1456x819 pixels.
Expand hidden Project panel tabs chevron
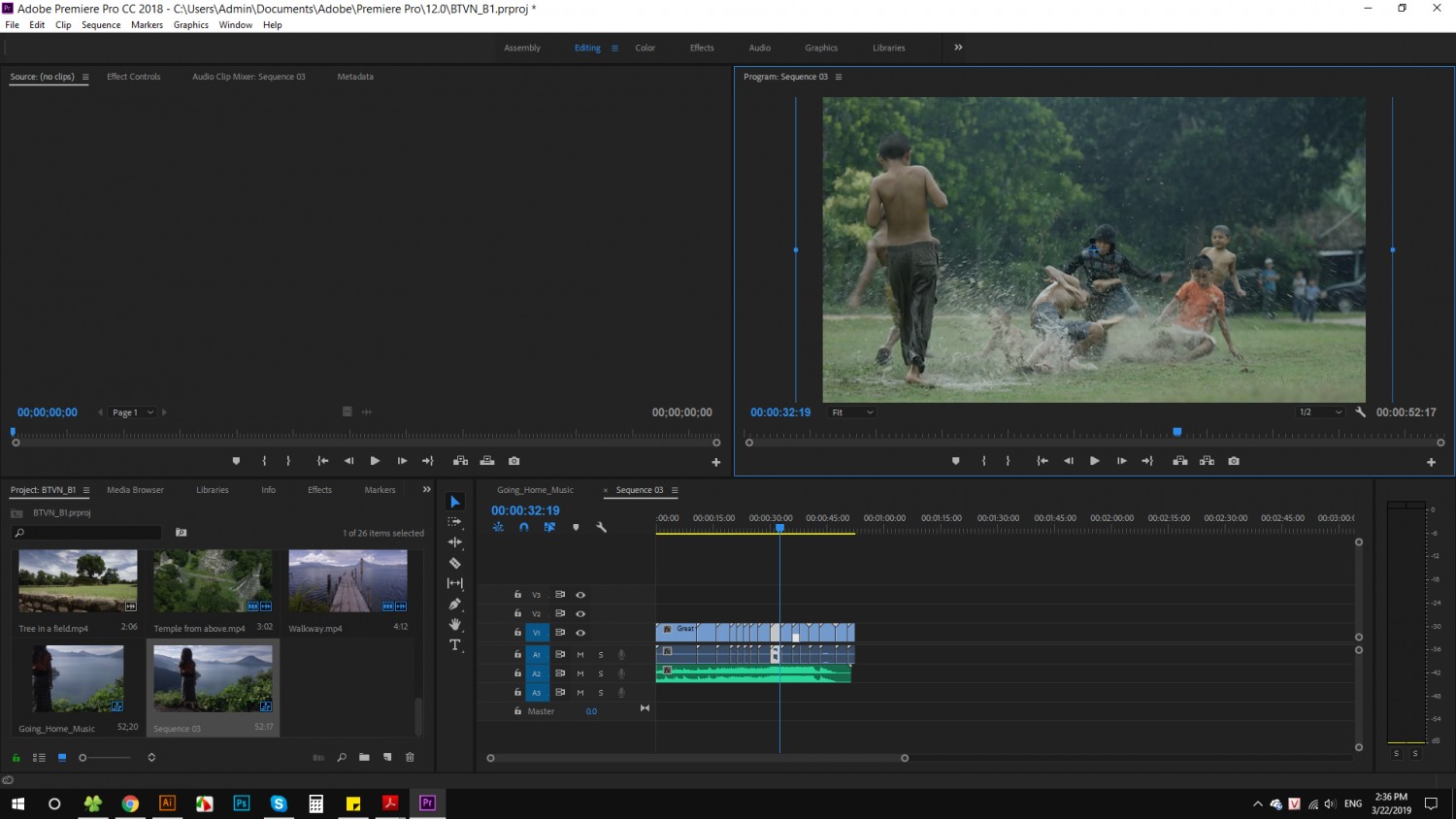pos(426,490)
